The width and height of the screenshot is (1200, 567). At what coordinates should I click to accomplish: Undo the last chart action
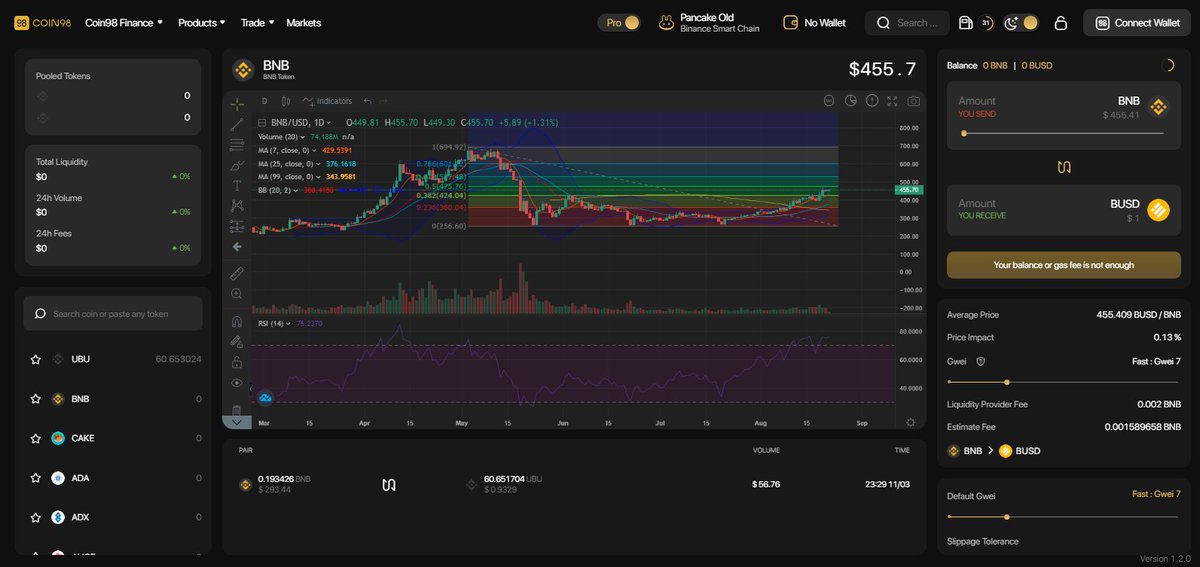[x=368, y=101]
